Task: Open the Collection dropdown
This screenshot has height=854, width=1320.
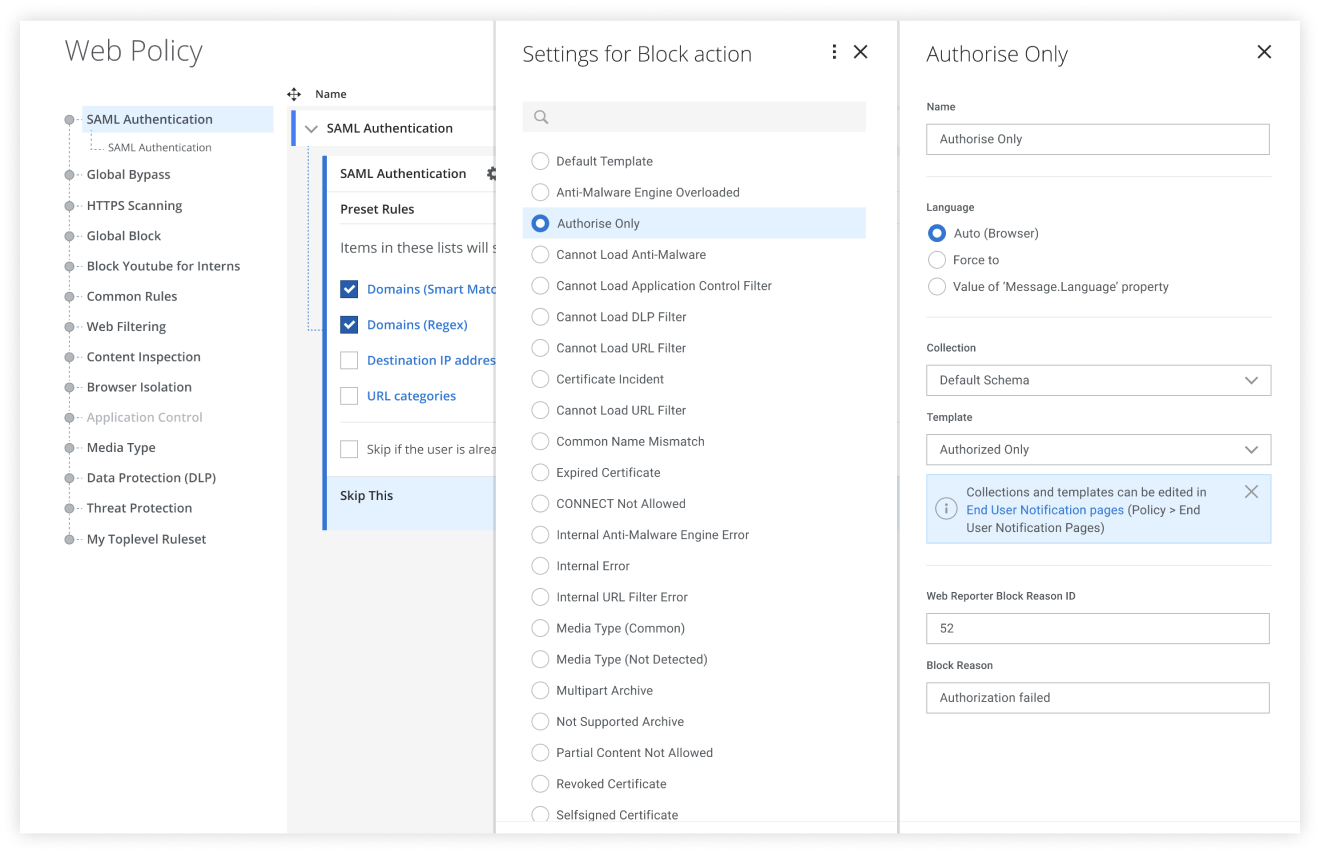Action: coord(1098,380)
